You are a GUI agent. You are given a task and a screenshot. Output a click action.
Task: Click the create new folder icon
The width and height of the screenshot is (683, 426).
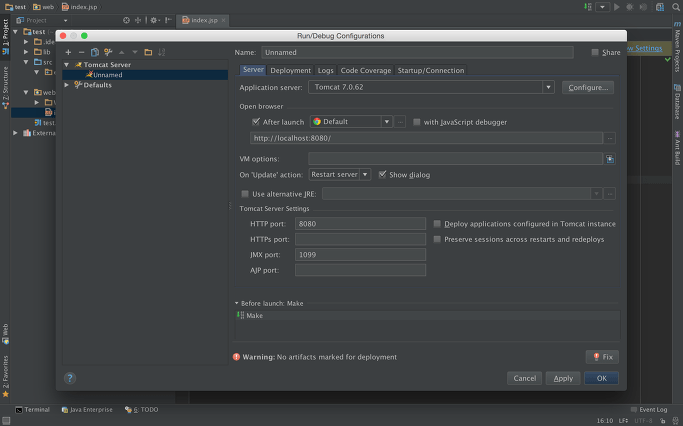pos(148,52)
